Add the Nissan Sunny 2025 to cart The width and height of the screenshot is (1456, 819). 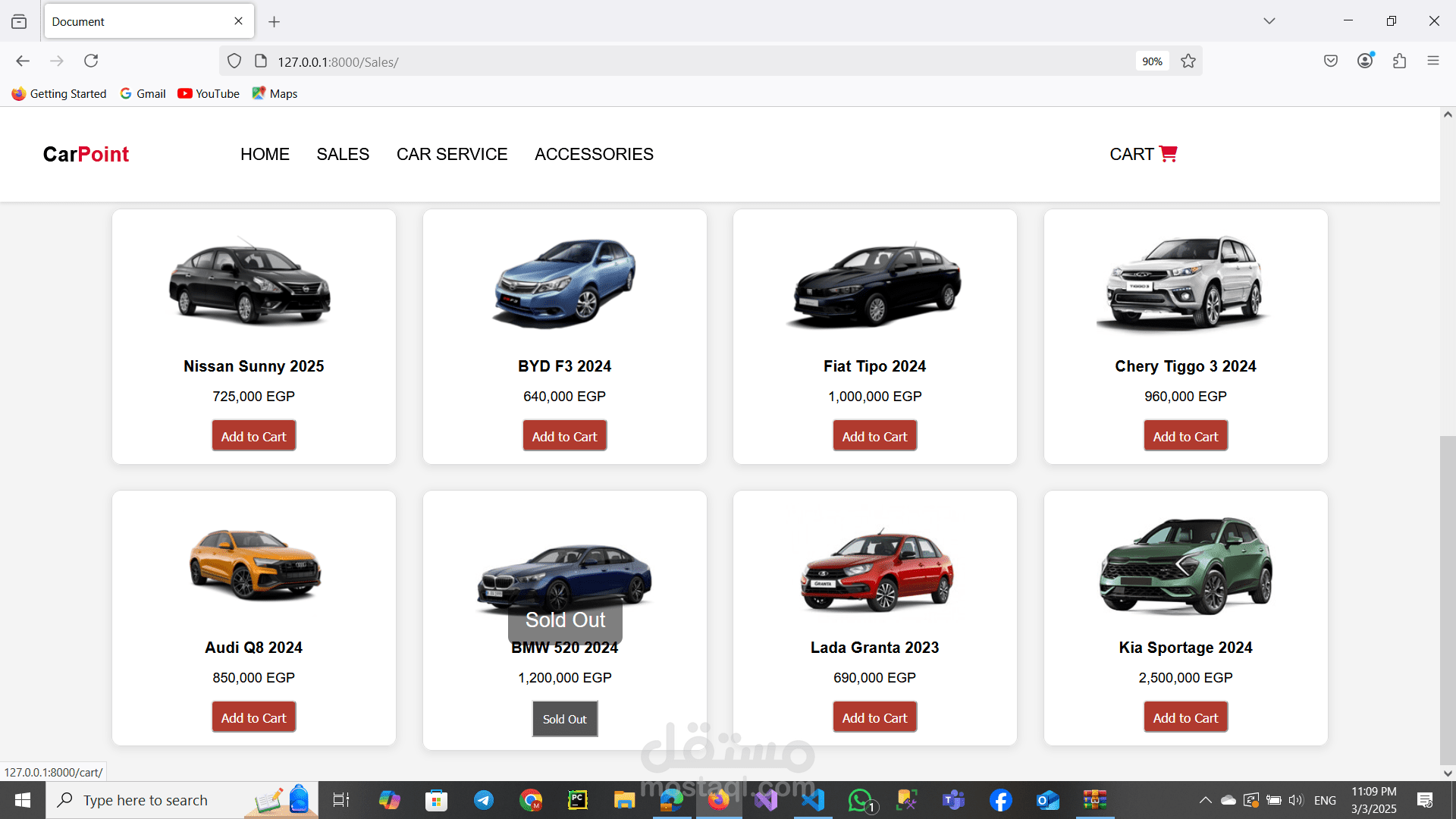(253, 436)
